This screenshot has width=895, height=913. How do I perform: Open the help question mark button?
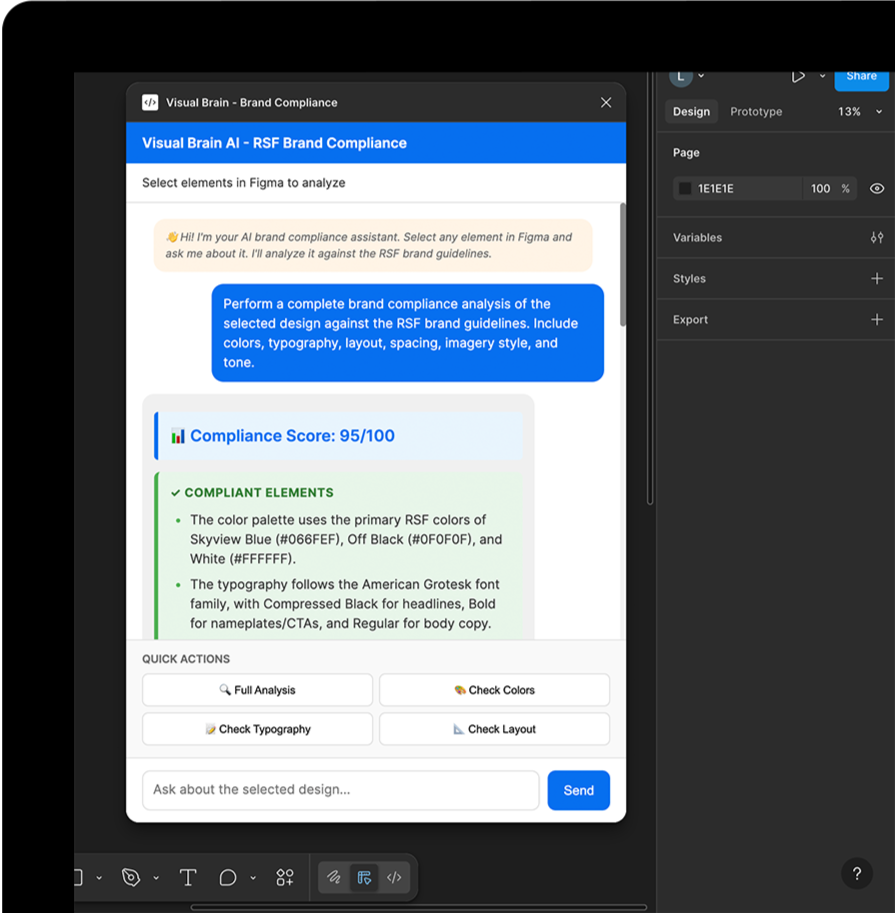857,873
